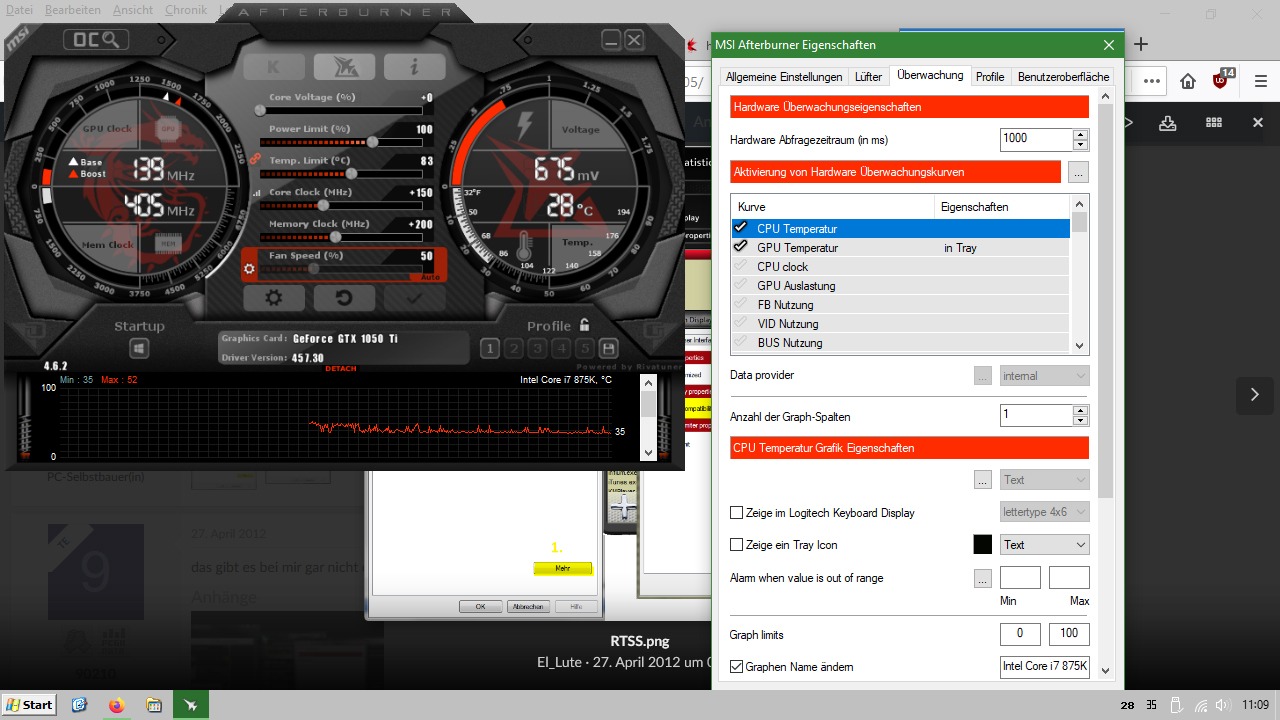The image size is (1280, 720).
Task: Enable the GPU Auslastung curve checkmark
Action: [x=740, y=285]
